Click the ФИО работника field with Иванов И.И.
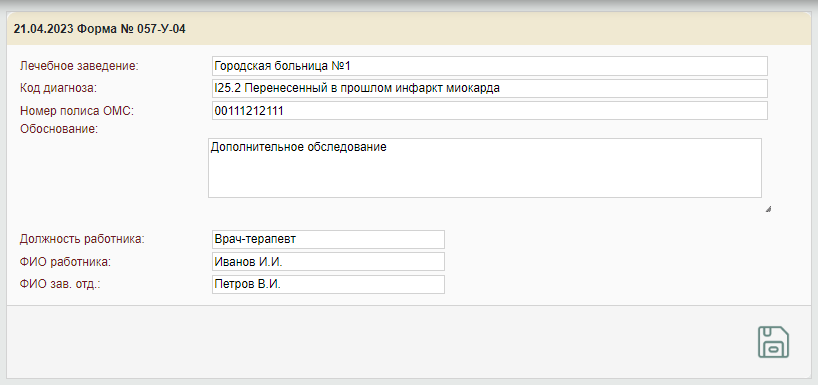Viewport: 818px width, 385px height. coord(328,262)
